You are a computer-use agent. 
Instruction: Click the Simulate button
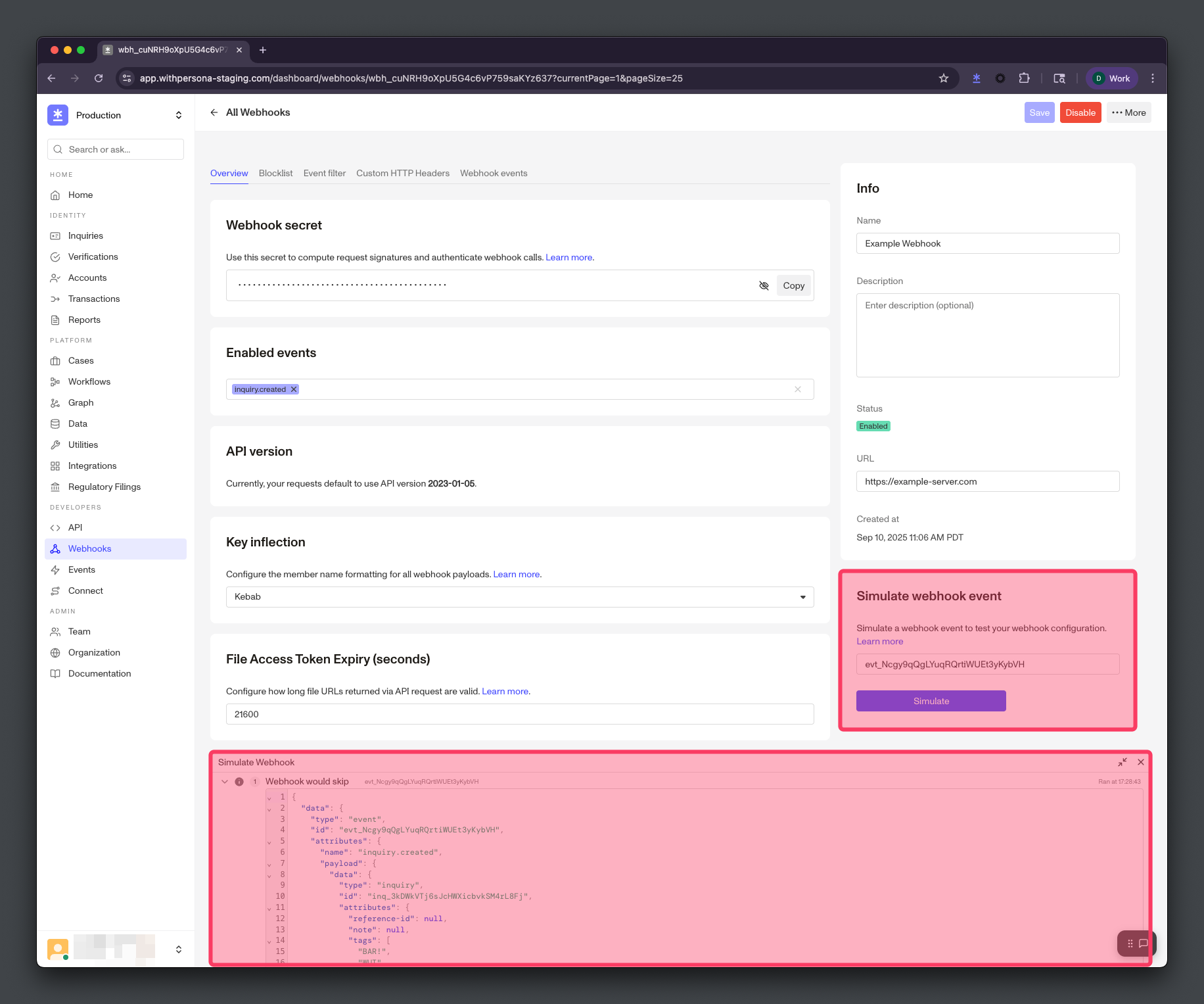pyautogui.click(x=930, y=700)
